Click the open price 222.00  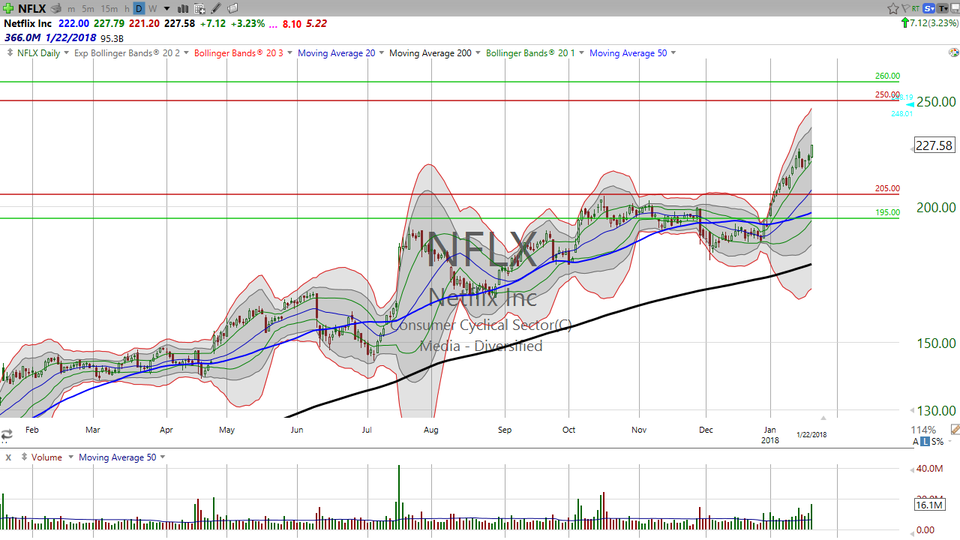coord(73,23)
